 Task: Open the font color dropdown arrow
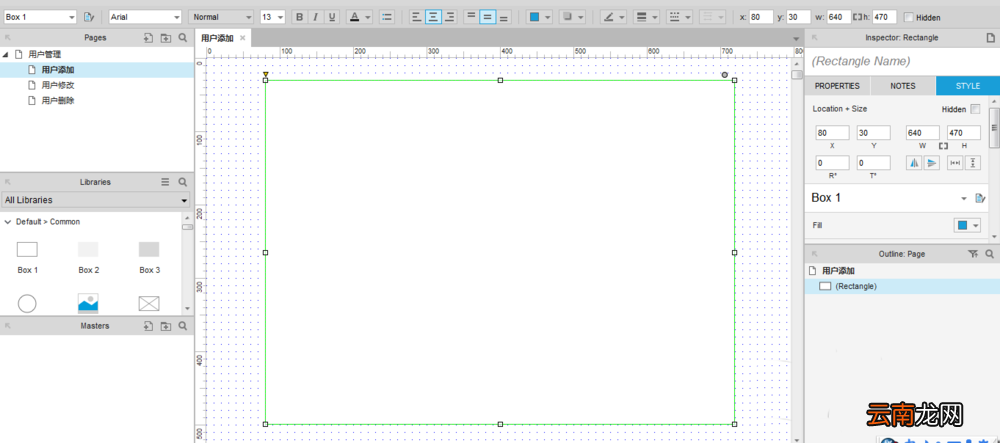(368, 17)
